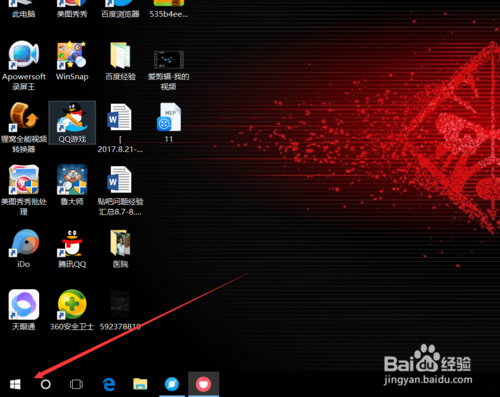Select the 360安全卫士 shortcut
Viewport: 500px width, 397px height.
[x=72, y=310]
